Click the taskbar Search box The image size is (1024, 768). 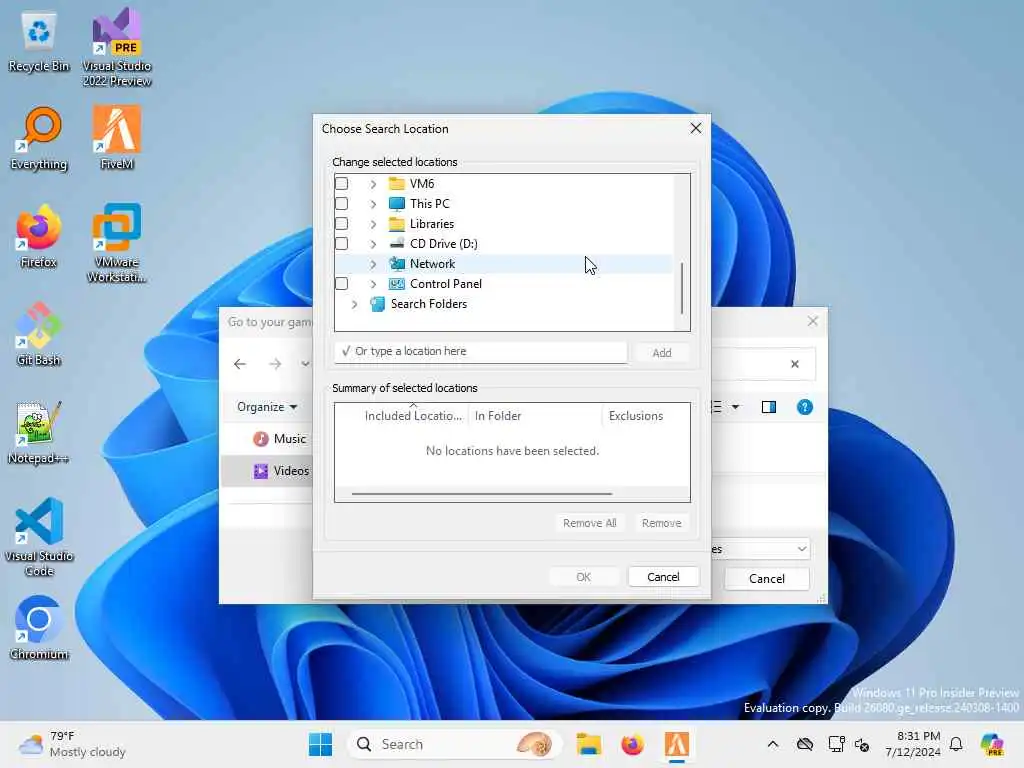click(455, 744)
